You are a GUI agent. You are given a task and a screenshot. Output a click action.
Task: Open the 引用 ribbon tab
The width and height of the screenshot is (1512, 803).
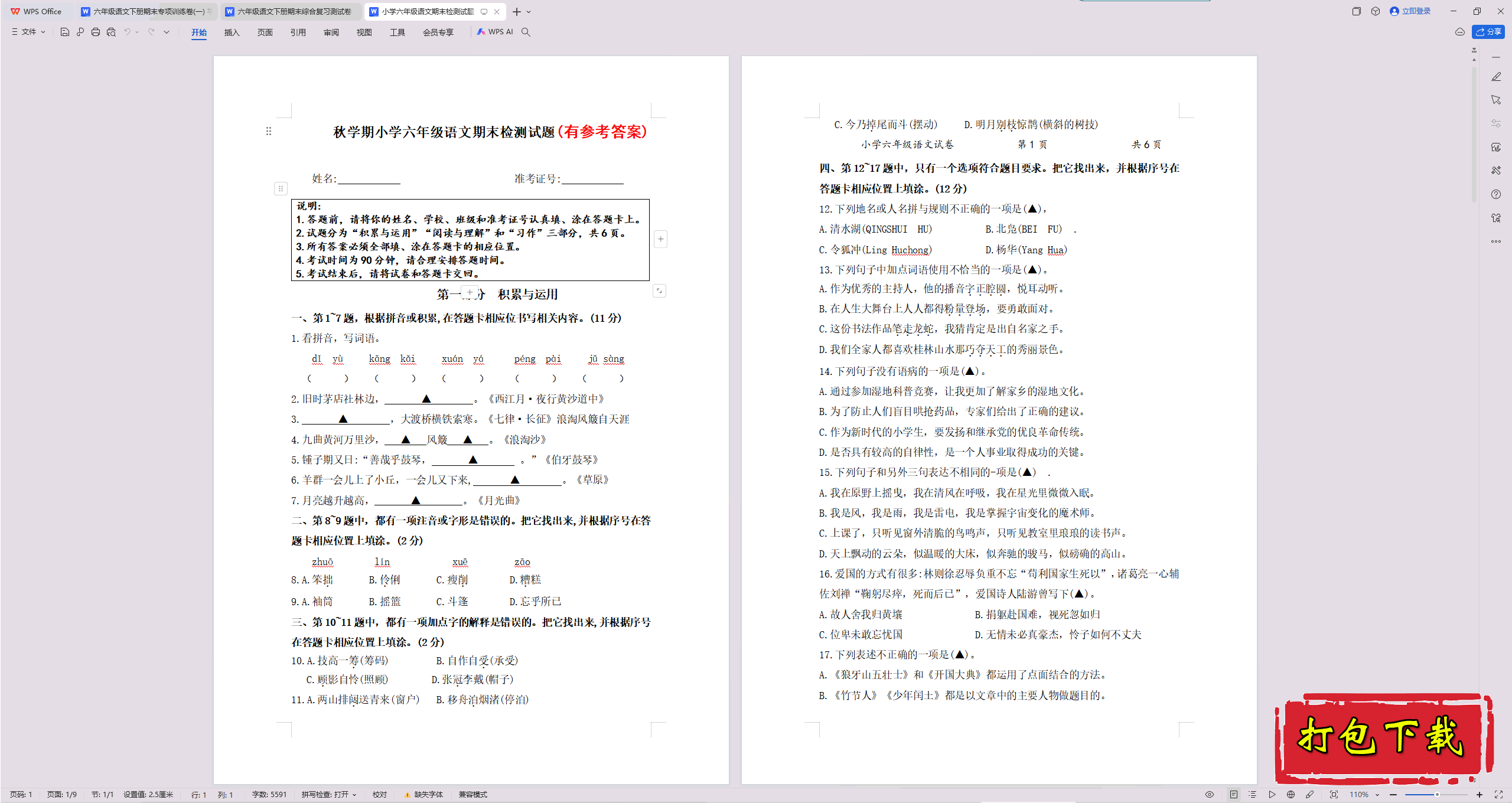[x=298, y=32]
